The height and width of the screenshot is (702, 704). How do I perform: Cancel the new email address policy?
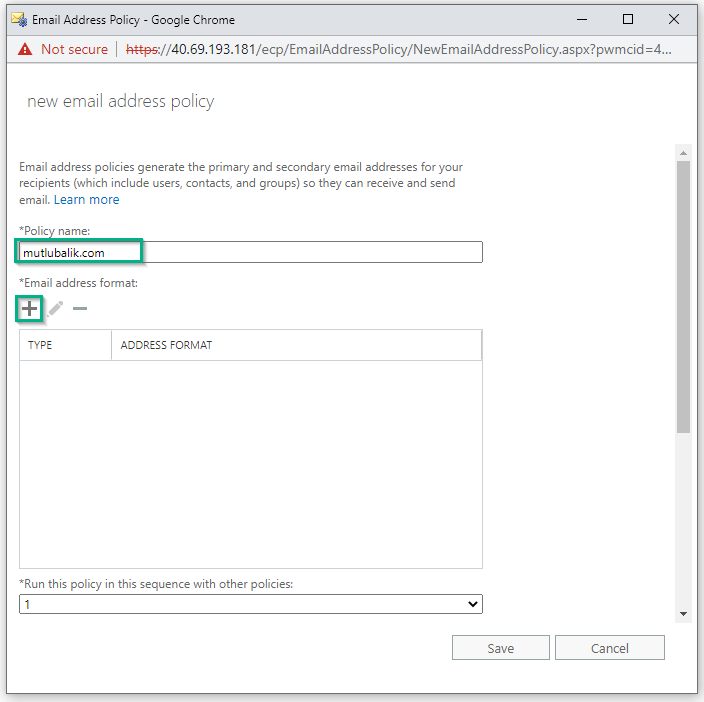[610, 648]
